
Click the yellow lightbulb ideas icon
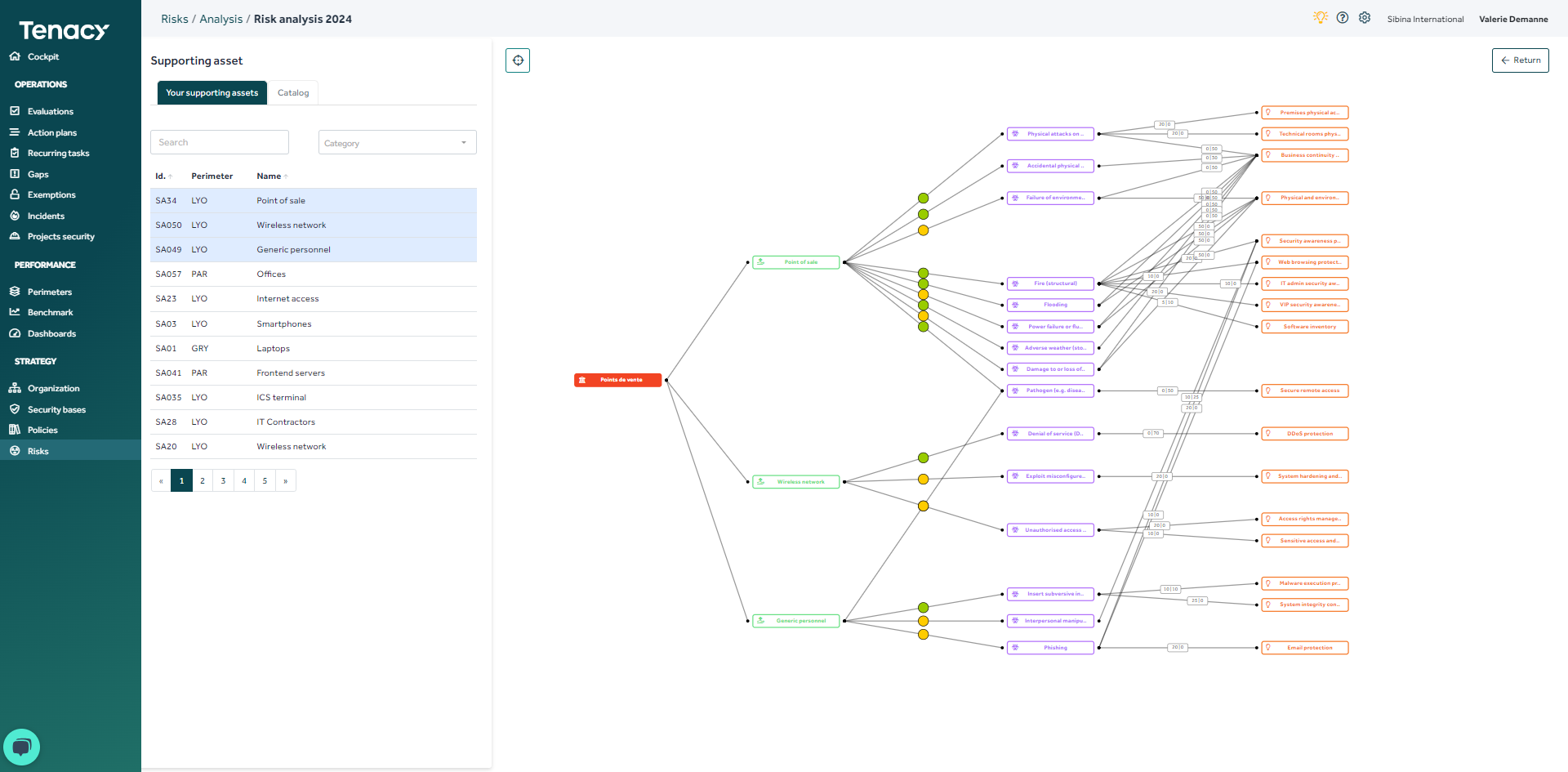point(1320,17)
